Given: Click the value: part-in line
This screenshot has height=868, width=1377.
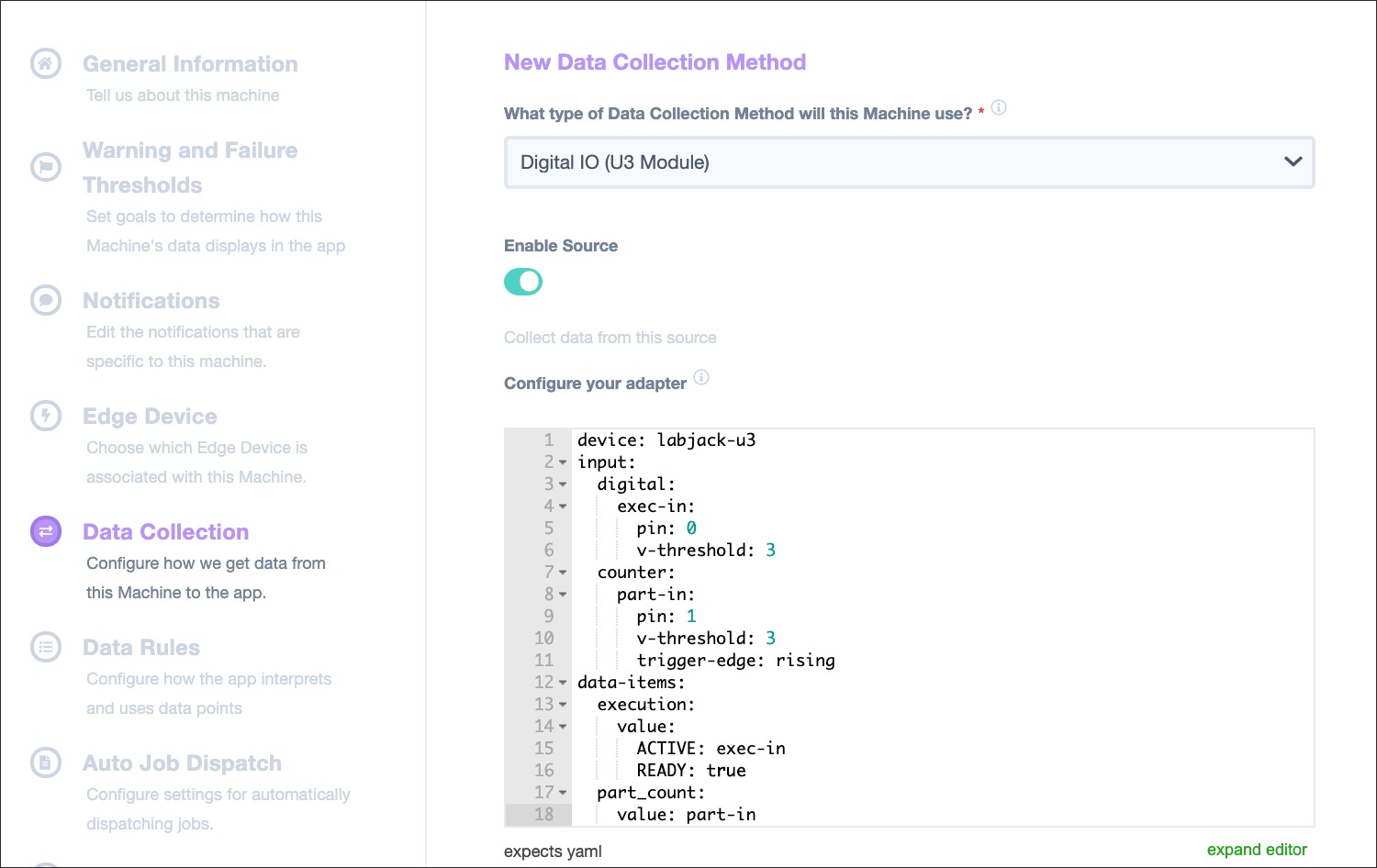Looking at the screenshot, I should point(686,814).
